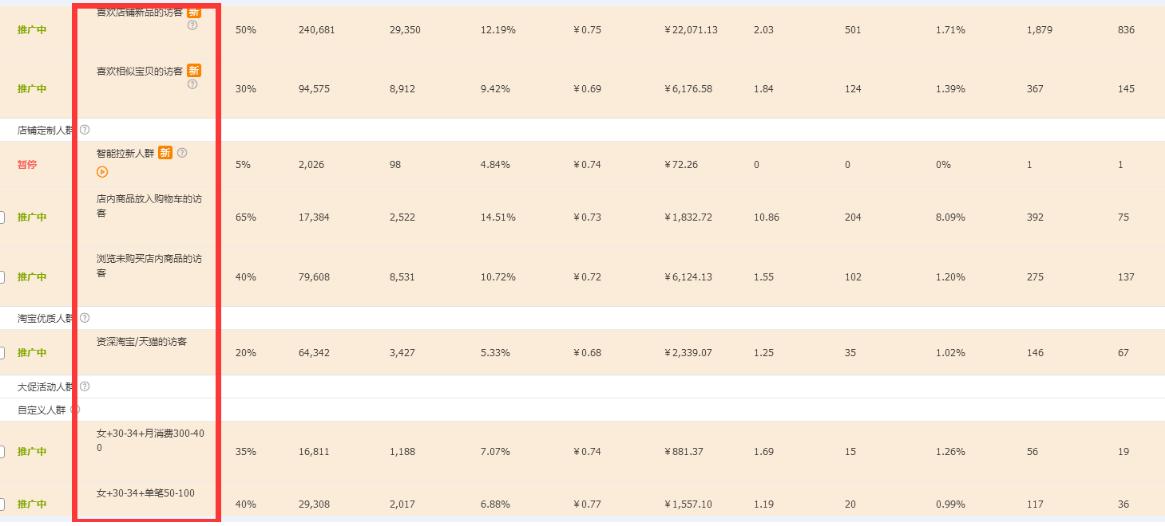Click help icon next to 店铺定制人群
1165x526 pixels.
84,130
